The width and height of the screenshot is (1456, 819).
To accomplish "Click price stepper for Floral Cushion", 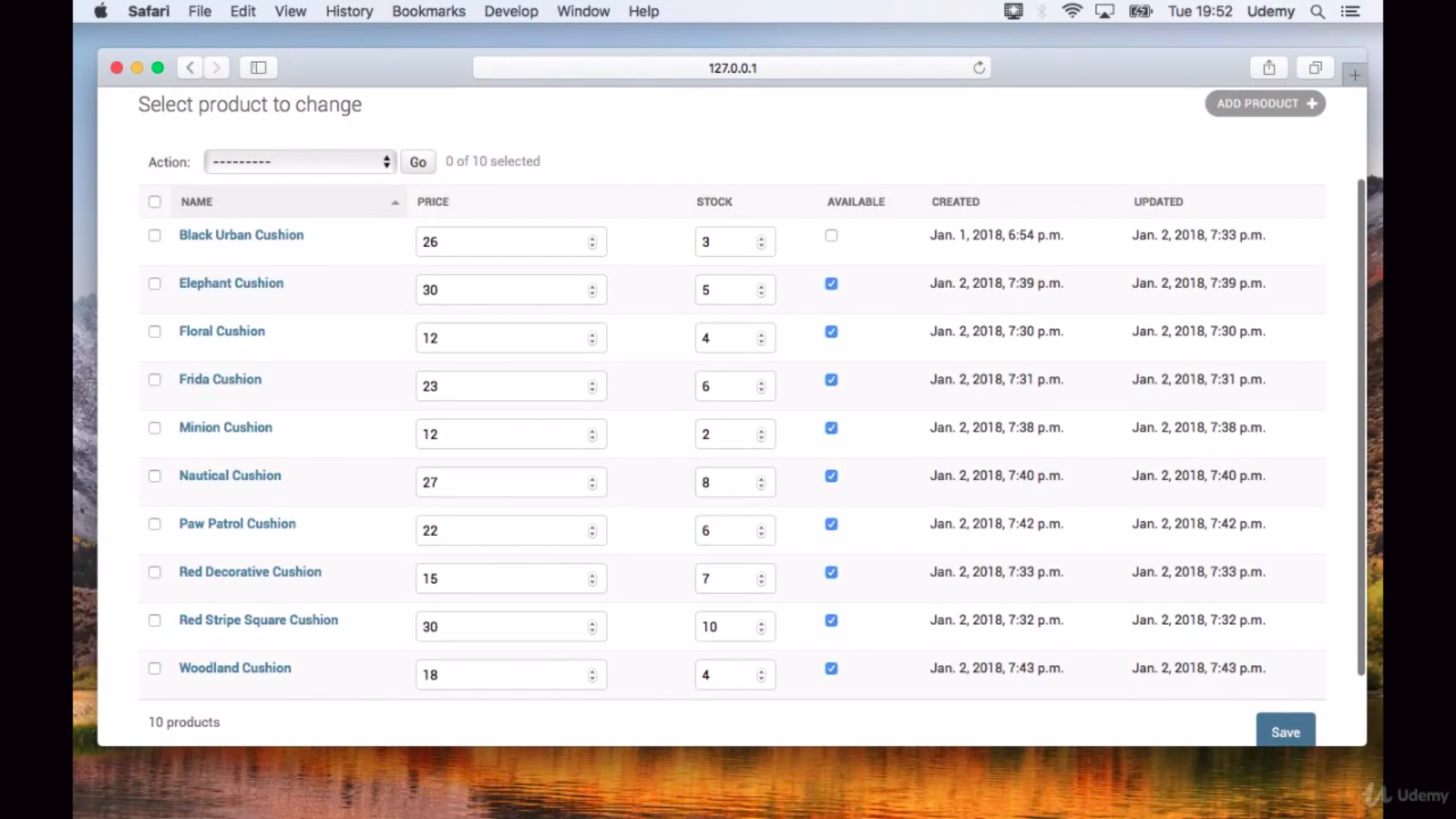I will click(592, 338).
